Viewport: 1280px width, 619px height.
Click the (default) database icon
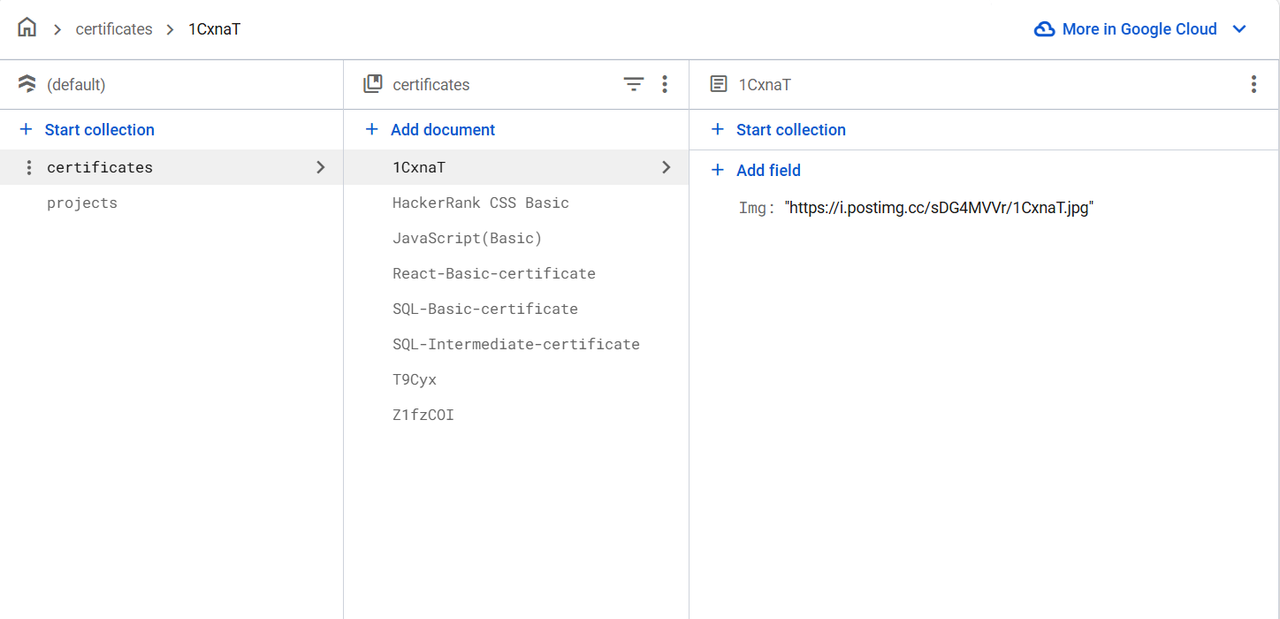[27, 85]
